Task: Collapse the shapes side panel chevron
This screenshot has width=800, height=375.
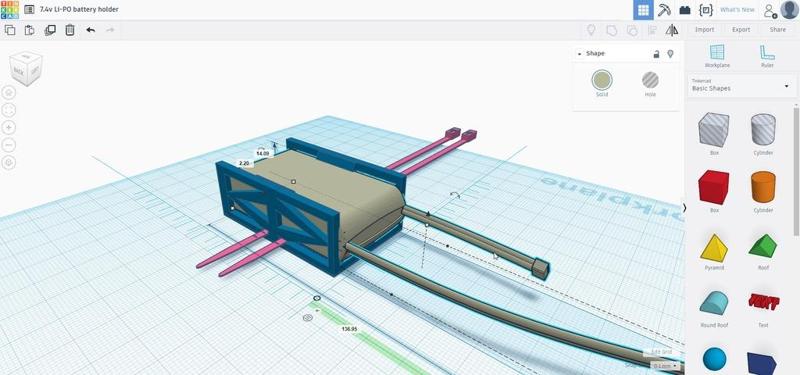Action: coord(684,208)
